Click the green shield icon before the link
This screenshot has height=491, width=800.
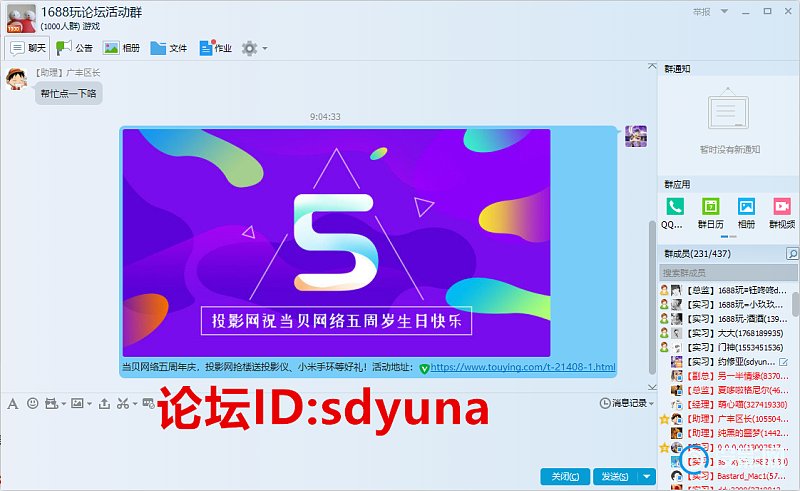(x=424, y=368)
